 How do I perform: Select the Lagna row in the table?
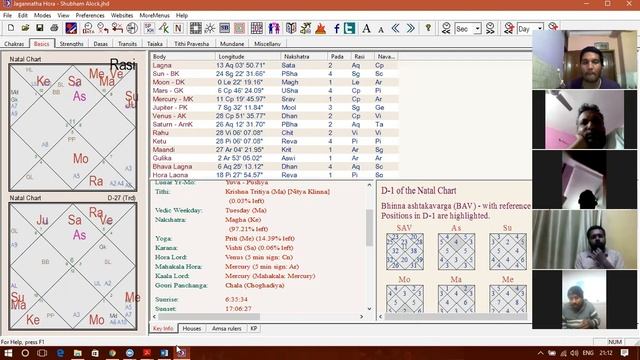pyautogui.click(x=274, y=65)
